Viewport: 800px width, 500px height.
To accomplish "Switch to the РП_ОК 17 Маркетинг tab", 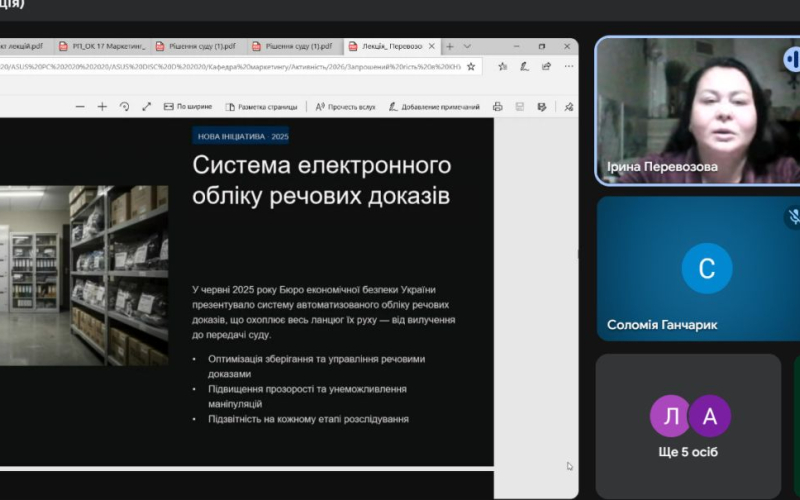I will 102,46.
